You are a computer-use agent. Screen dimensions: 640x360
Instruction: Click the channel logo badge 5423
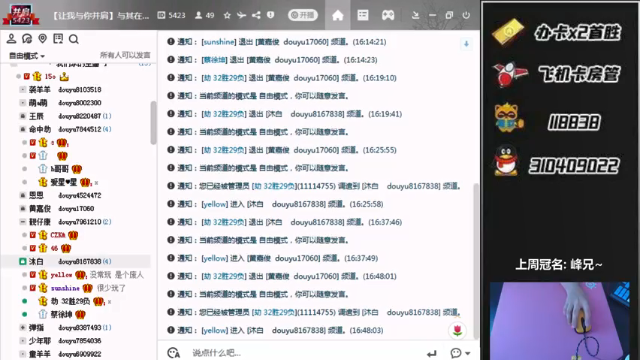pyautogui.click(x=21, y=15)
